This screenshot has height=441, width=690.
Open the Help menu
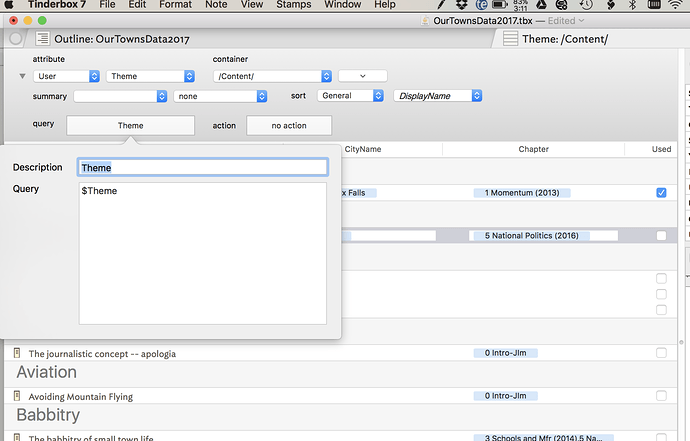pyautogui.click(x=385, y=4)
